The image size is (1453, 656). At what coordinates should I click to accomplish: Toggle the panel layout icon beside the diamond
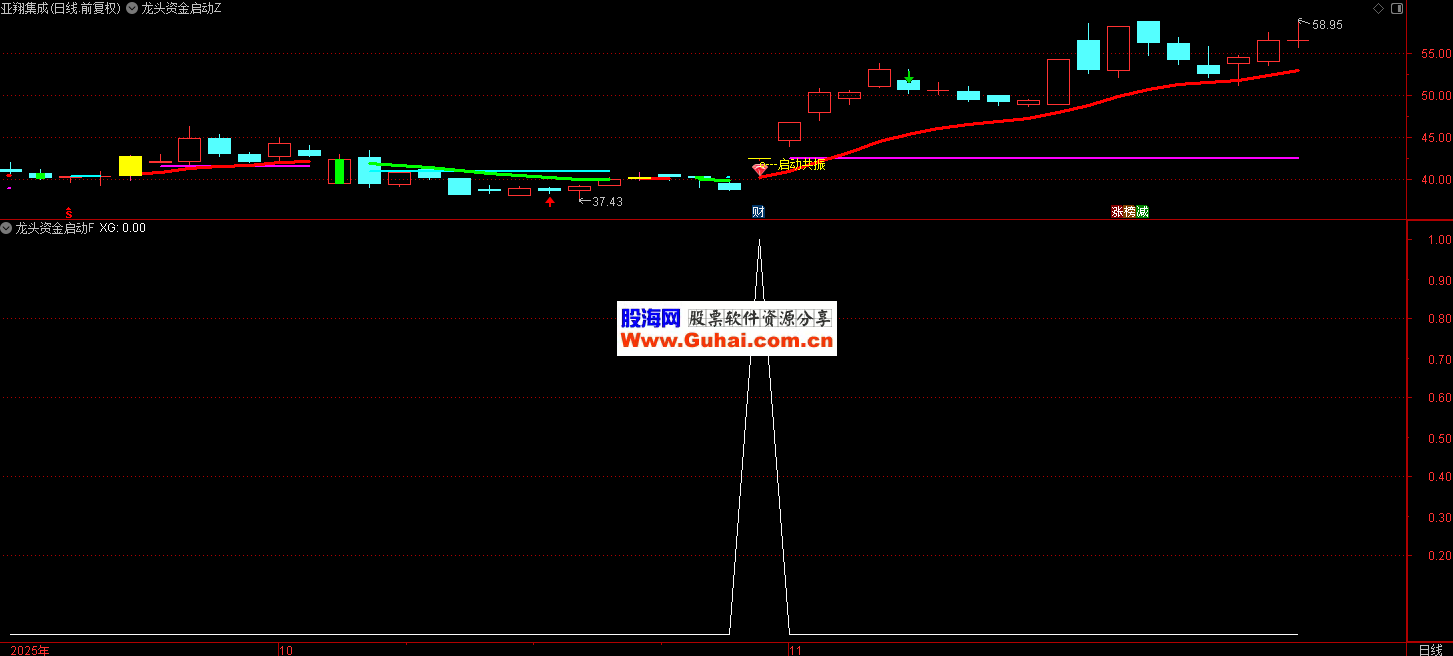point(1398,8)
